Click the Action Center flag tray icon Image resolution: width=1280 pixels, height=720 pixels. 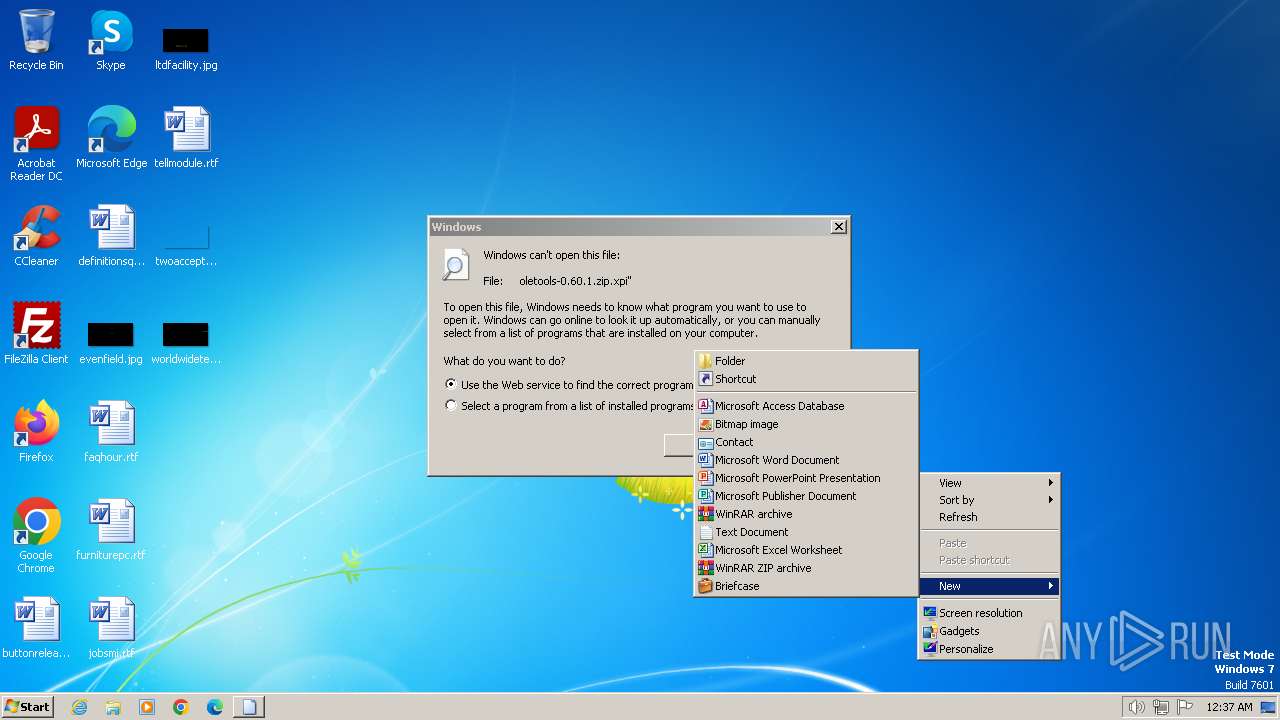point(1185,707)
